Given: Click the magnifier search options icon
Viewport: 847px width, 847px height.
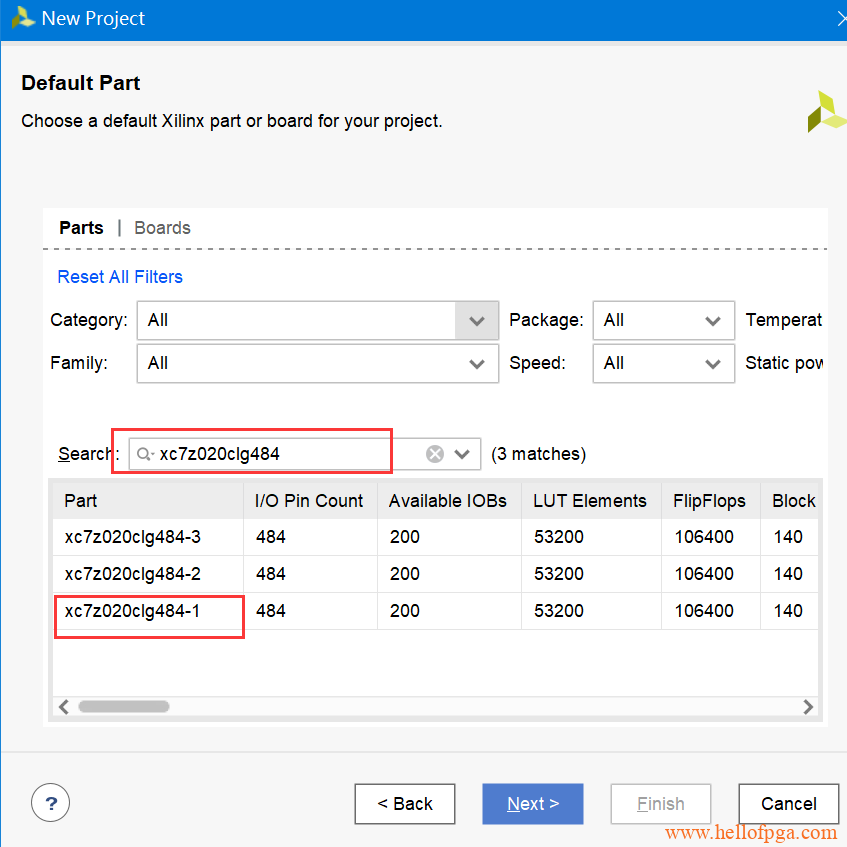Looking at the screenshot, I should click(x=145, y=454).
